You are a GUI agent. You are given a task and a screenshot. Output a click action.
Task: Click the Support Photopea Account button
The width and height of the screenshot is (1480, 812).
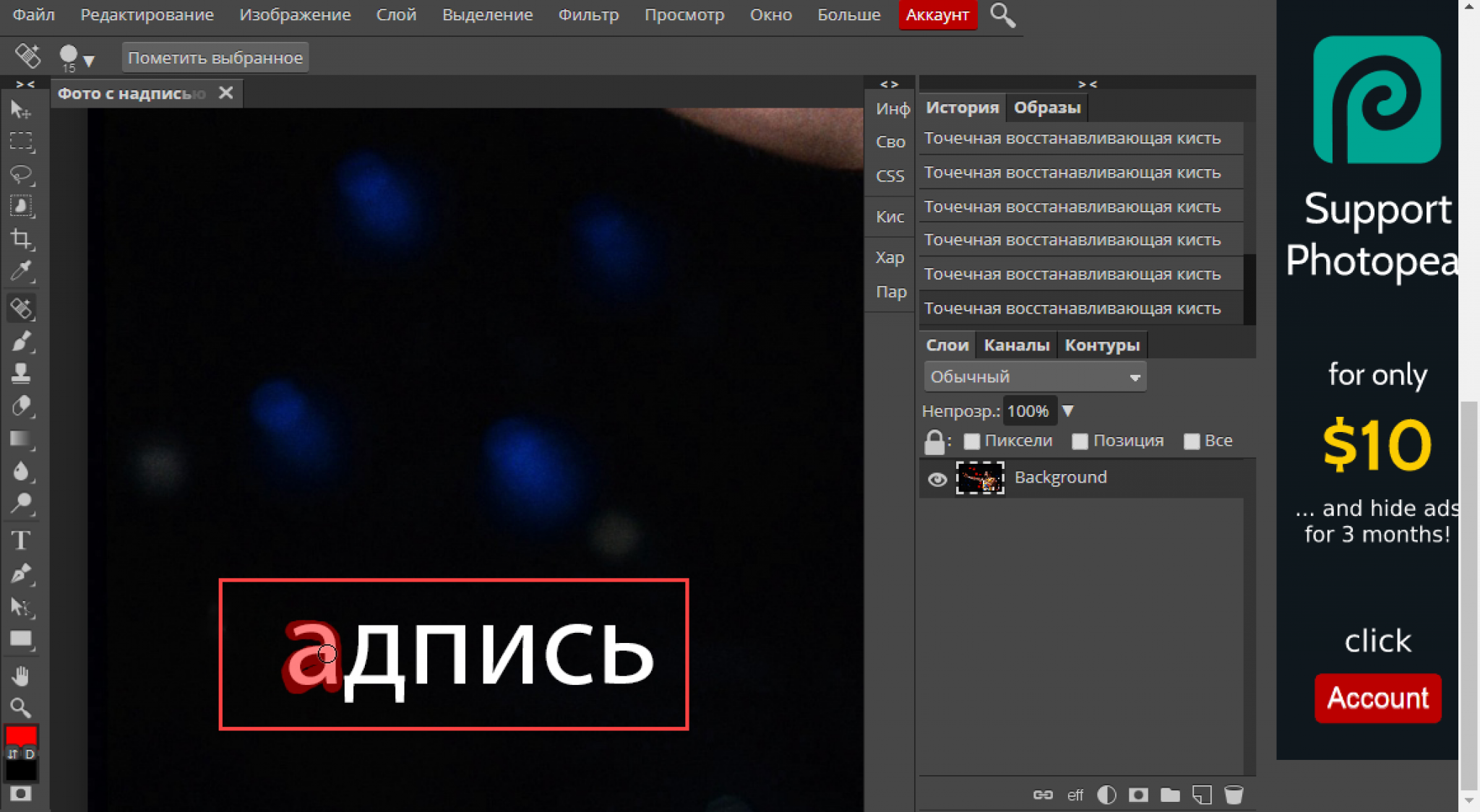pos(1376,697)
